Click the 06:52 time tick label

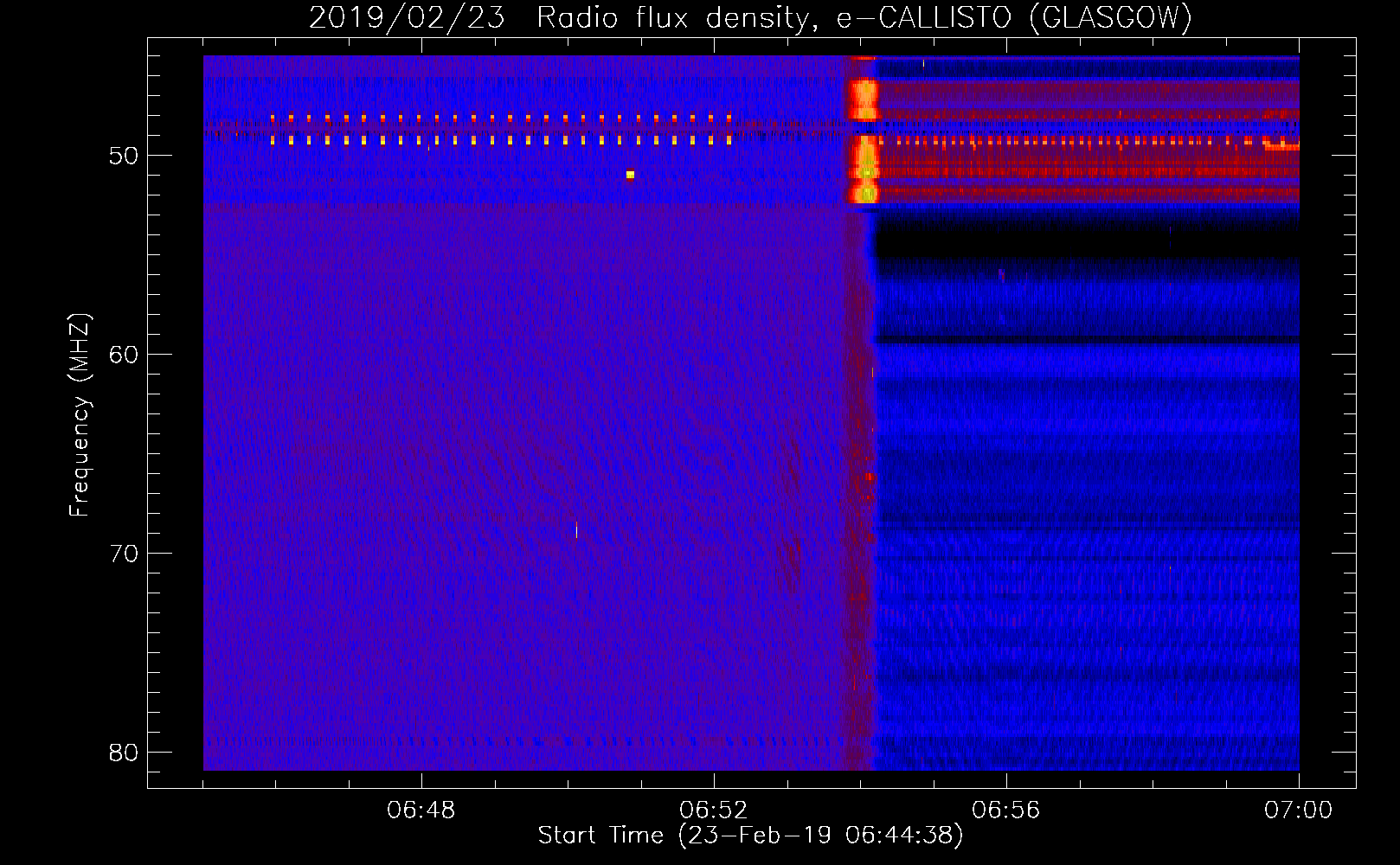tap(714, 811)
